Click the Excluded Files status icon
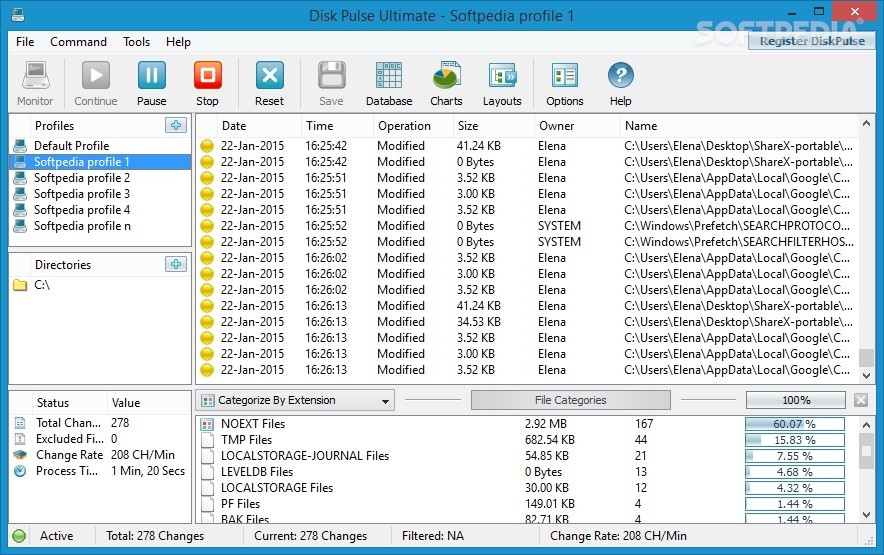This screenshot has height=555, width=884. coord(20,439)
